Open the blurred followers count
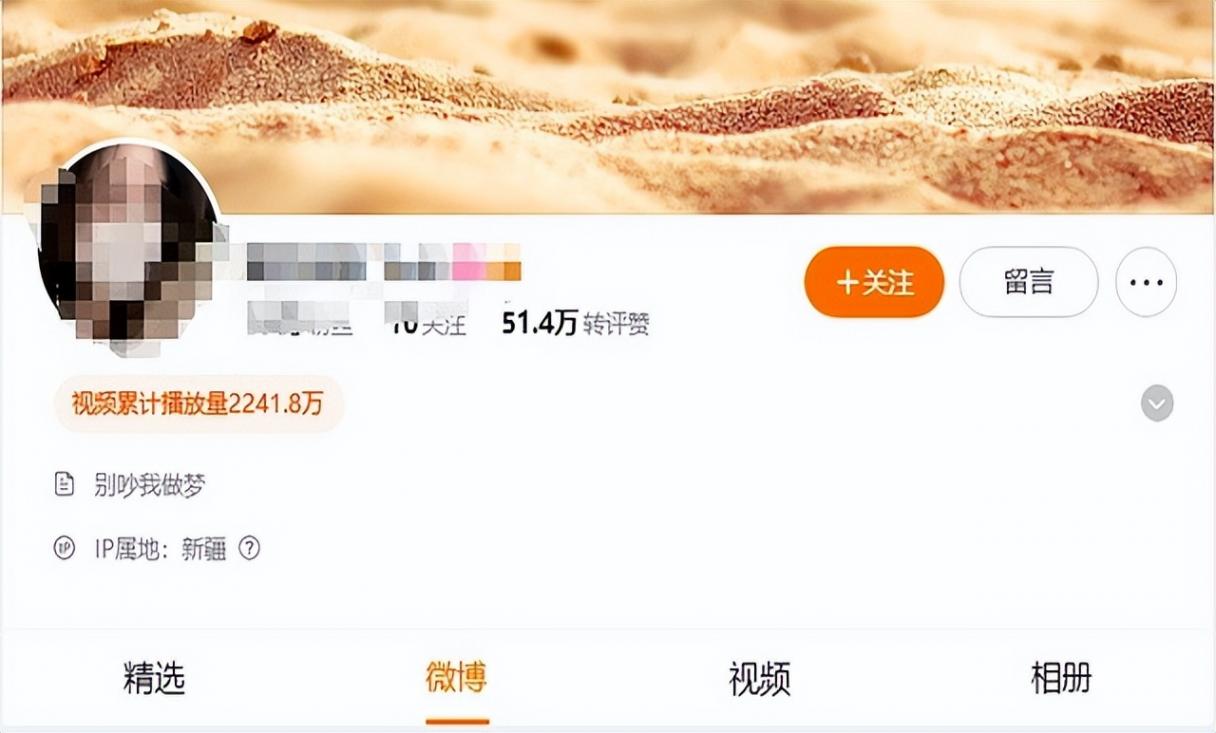This screenshot has width=1216, height=733. click(x=302, y=322)
